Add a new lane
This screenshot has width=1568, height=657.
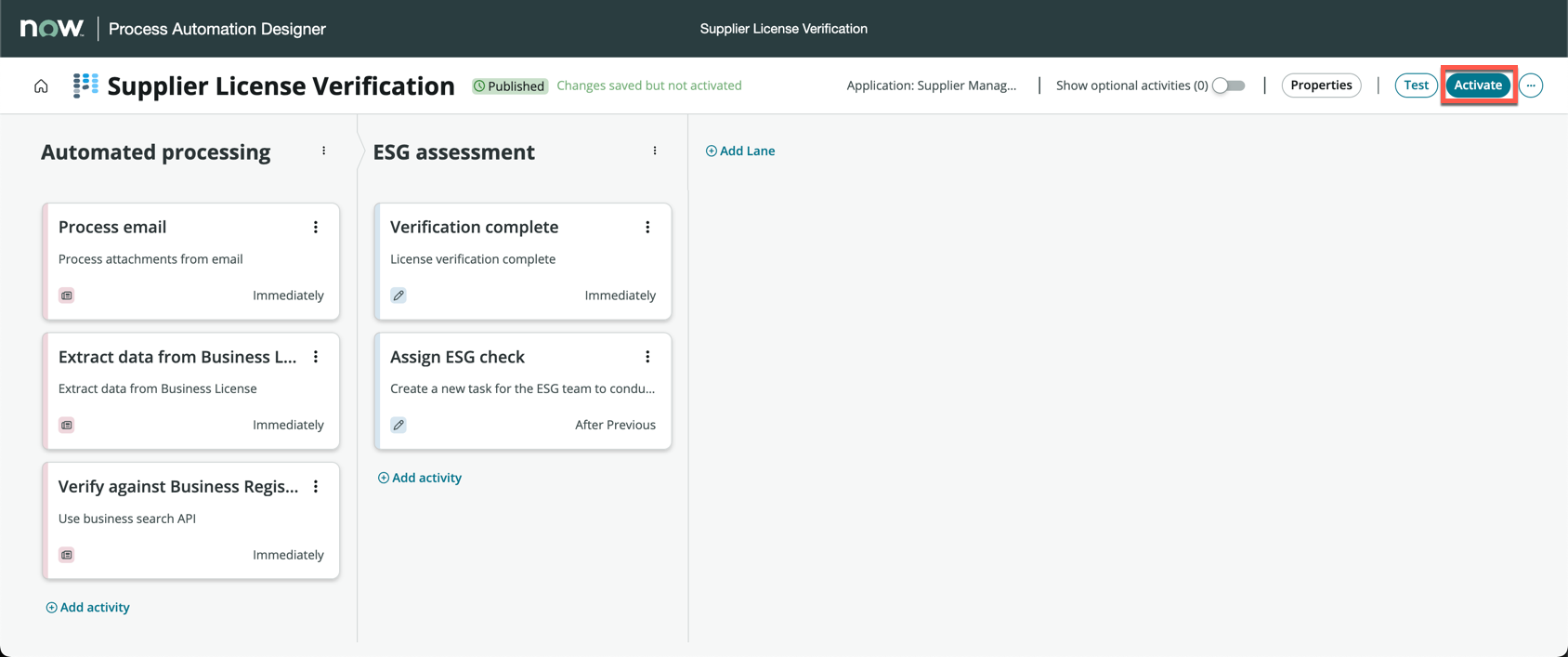click(740, 151)
